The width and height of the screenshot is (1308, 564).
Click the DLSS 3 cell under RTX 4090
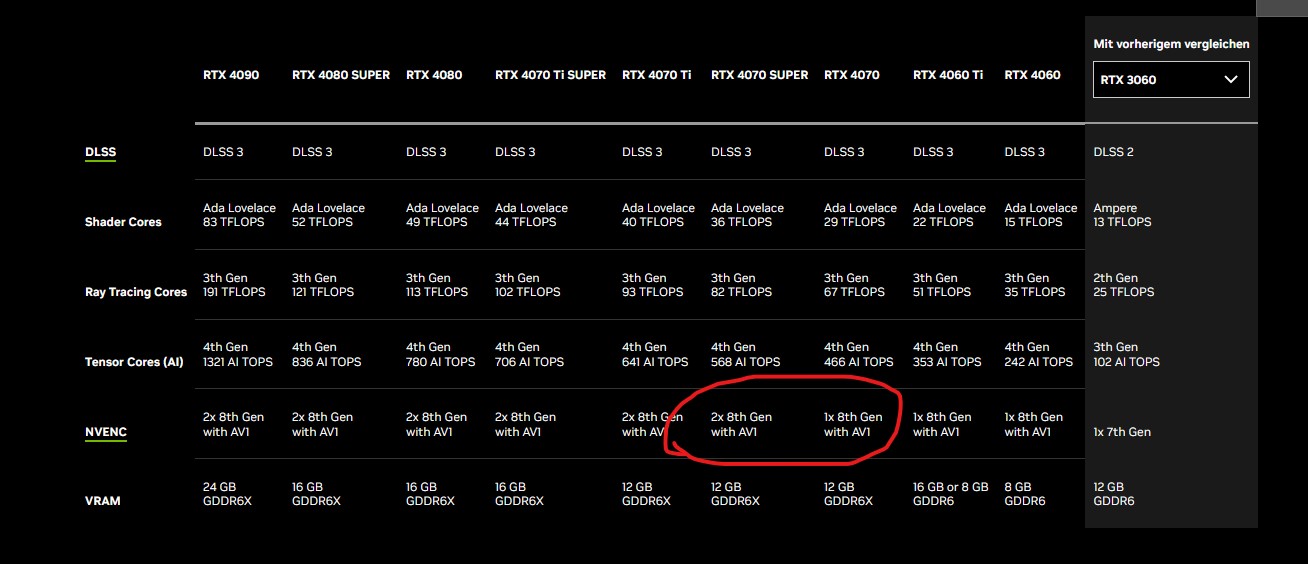tap(223, 152)
